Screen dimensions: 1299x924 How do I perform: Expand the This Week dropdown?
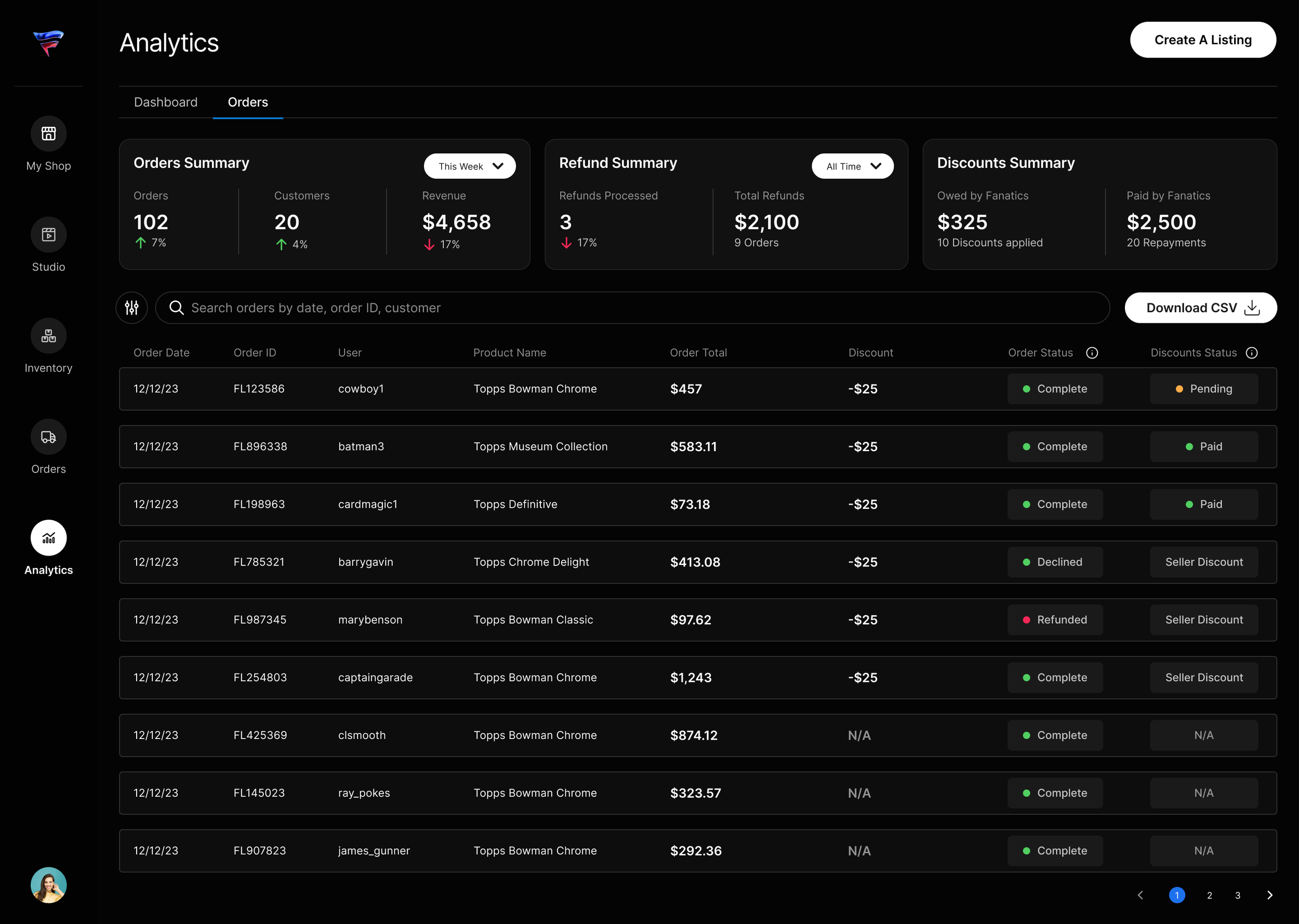[469, 166]
